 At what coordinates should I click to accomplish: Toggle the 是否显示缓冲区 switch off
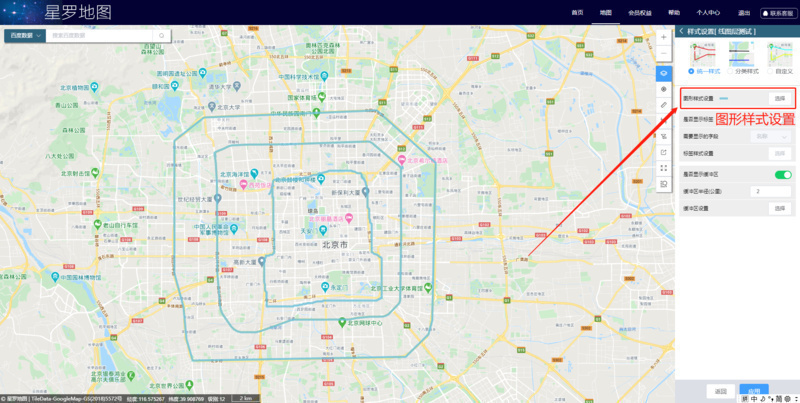click(x=783, y=174)
